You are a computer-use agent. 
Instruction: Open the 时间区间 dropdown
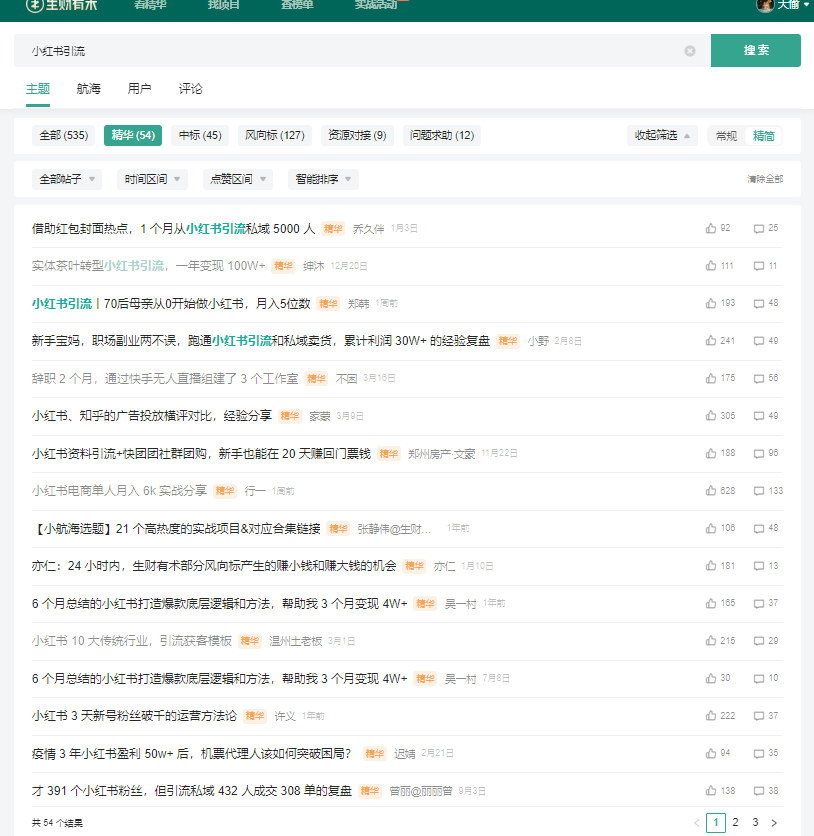coord(152,179)
